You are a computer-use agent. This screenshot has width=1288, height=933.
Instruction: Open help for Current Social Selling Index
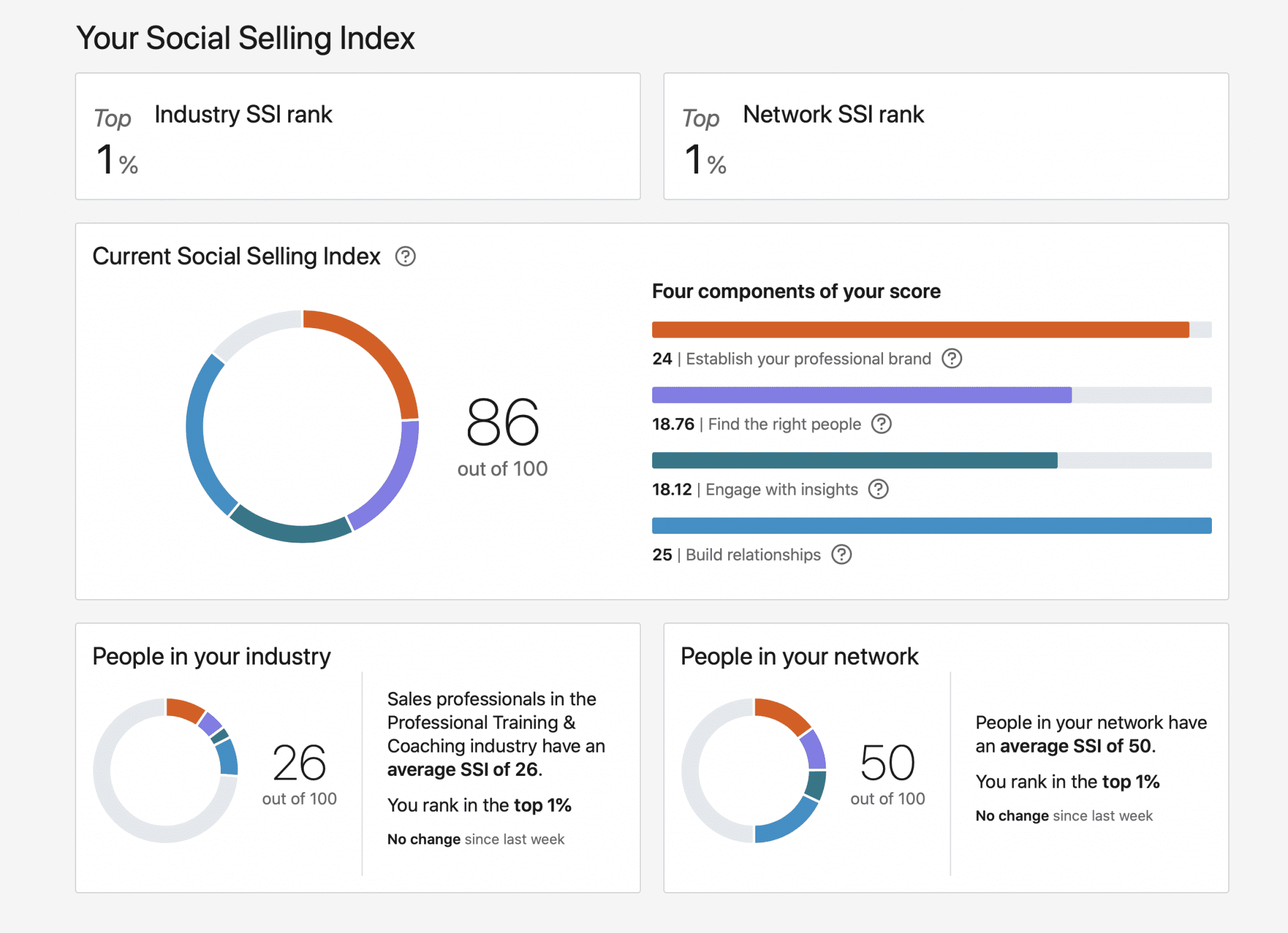(x=406, y=257)
